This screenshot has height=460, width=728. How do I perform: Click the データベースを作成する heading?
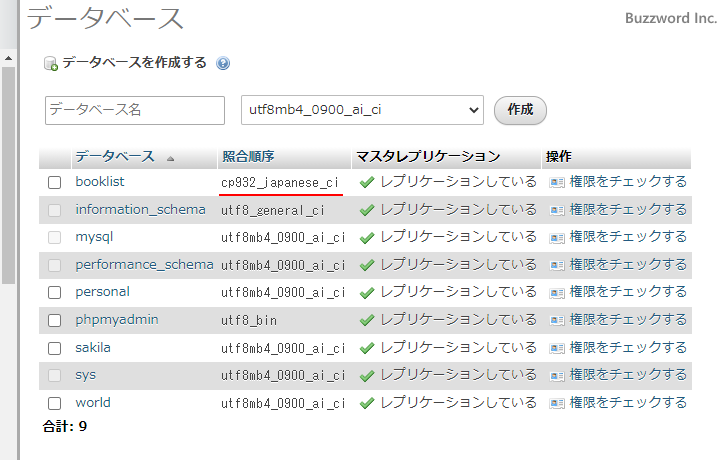click(x=134, y=62)
